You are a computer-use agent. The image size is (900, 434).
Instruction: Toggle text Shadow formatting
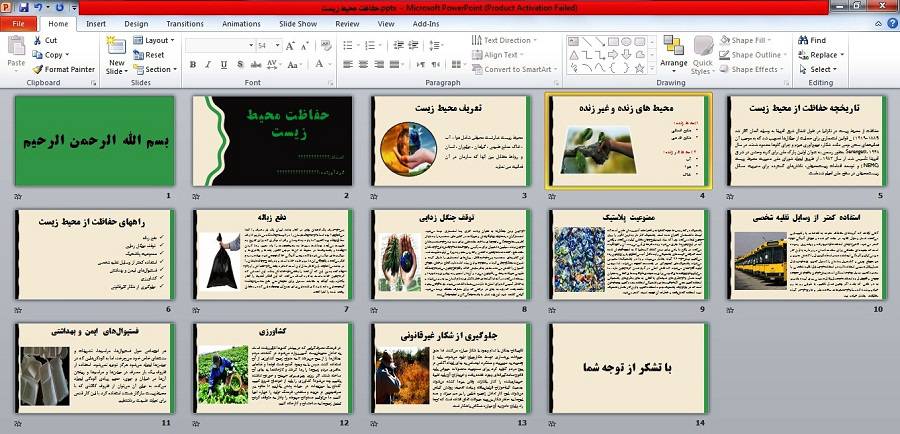tap(240, 64)
